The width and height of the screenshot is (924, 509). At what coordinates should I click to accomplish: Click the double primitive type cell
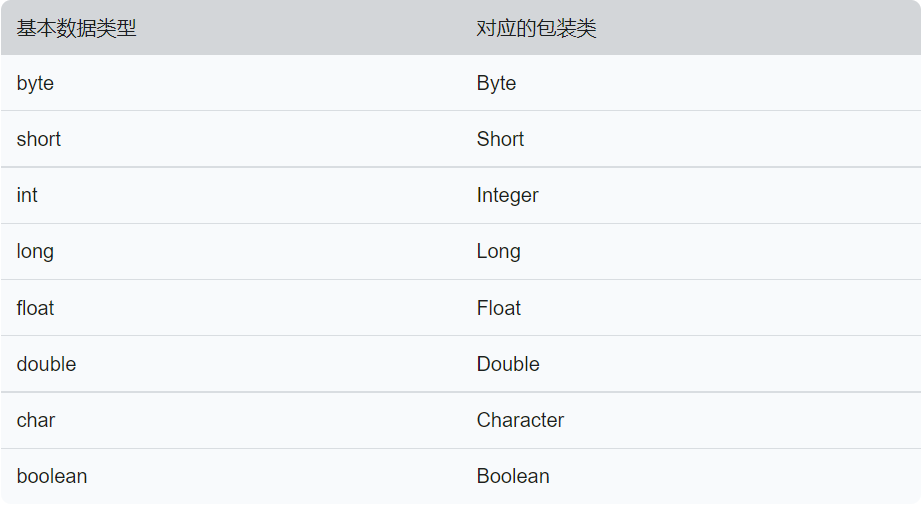(46, 364)
